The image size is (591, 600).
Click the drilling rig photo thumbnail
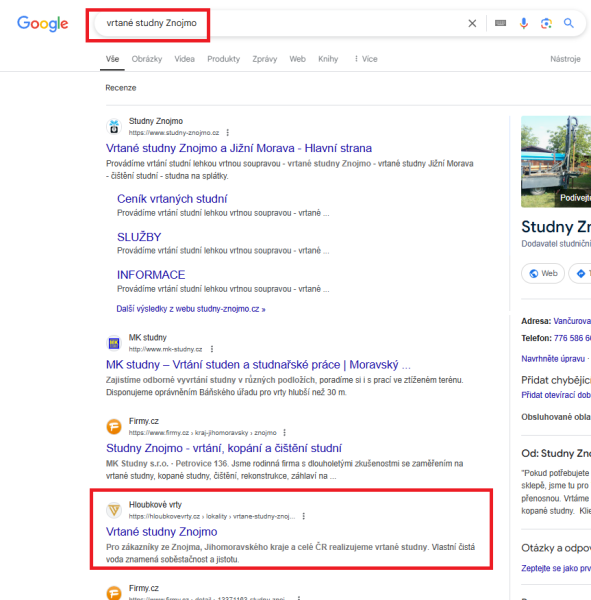click(556, 161)
